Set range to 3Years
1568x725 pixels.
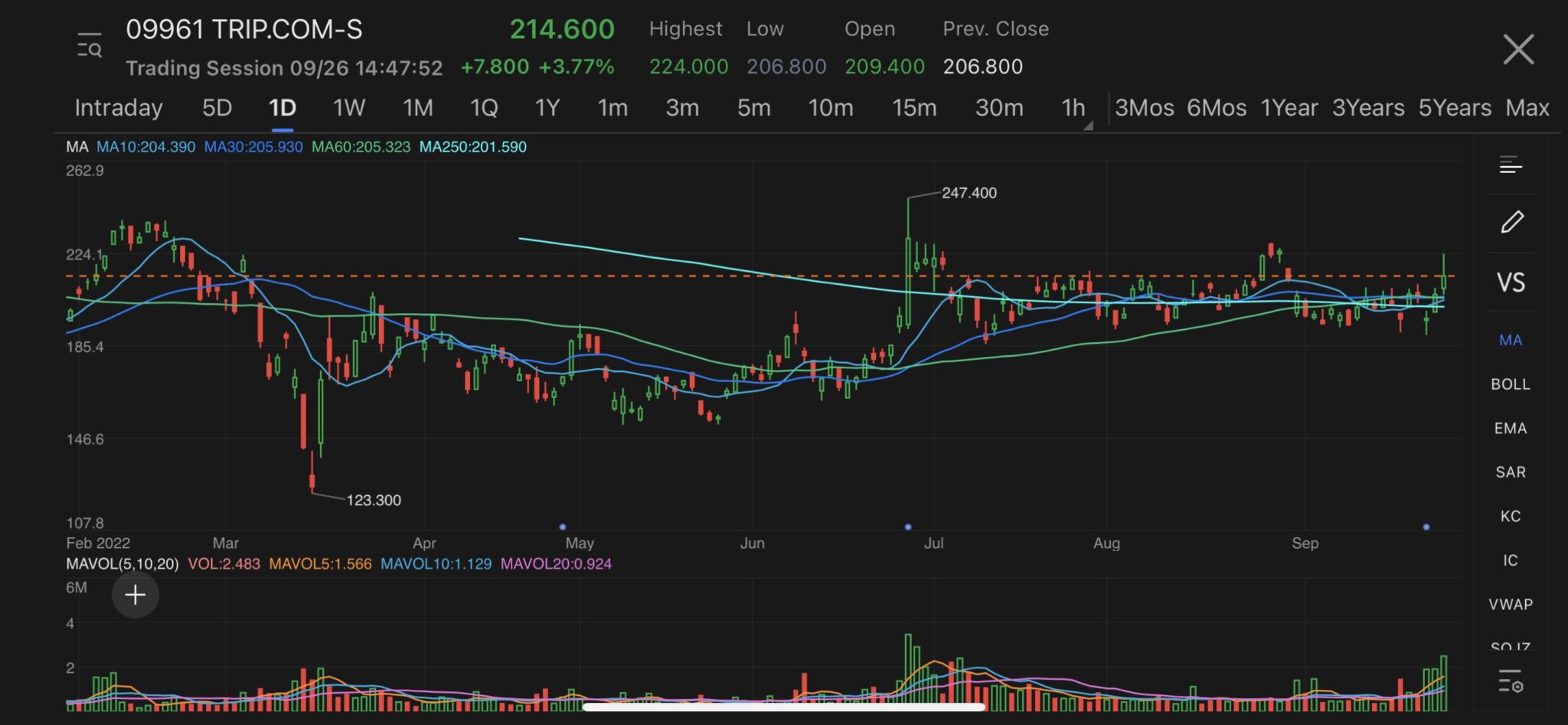tap(1368, 108)
